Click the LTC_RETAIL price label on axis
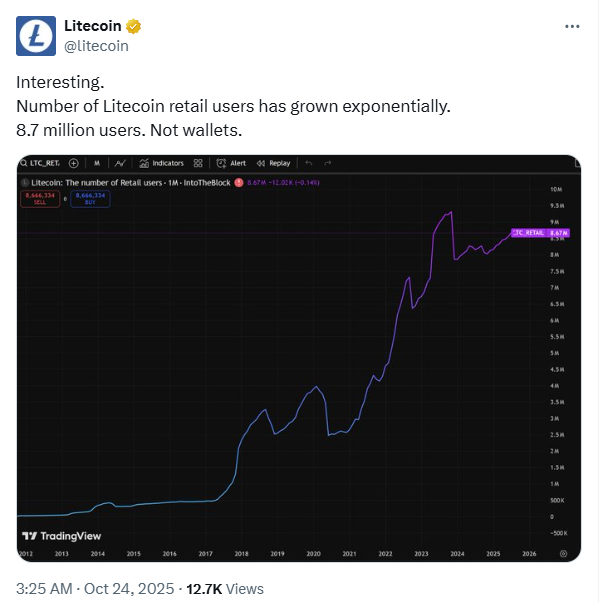Image resolution: width=600 pixels, height=603 pixels. (x=539, y=233)
